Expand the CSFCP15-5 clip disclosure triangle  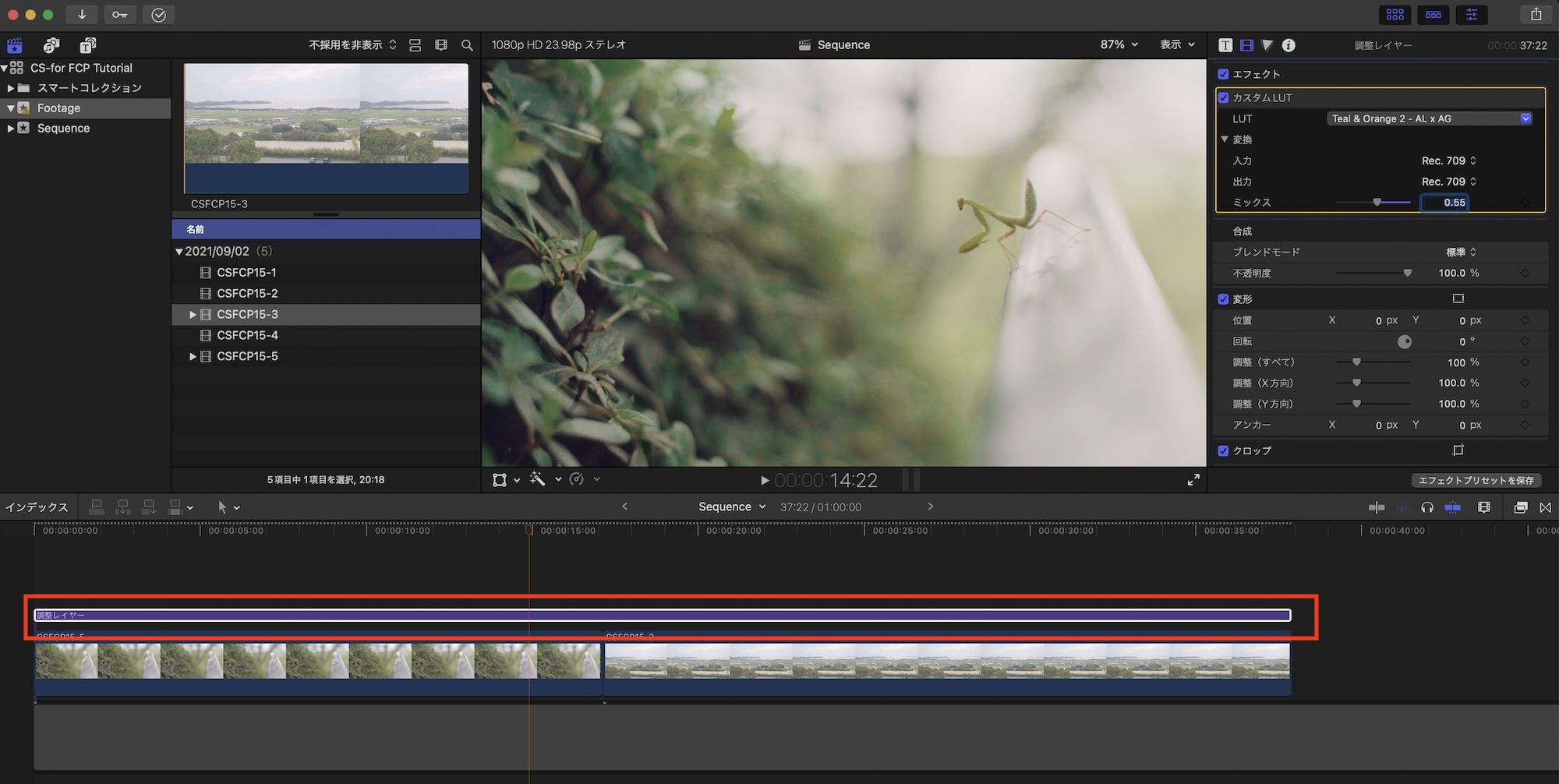pyautogui.click(x=193, y=356)
